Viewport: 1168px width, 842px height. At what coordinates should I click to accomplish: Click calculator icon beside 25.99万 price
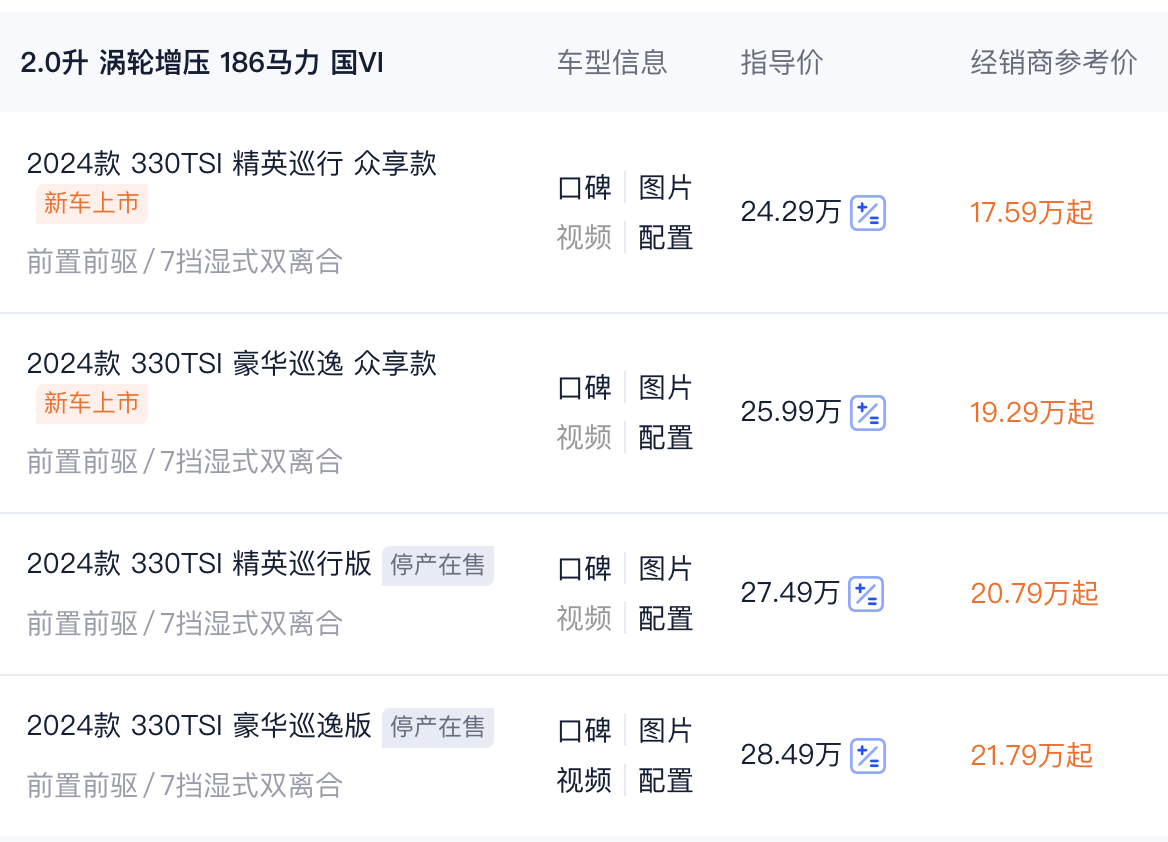867,413
